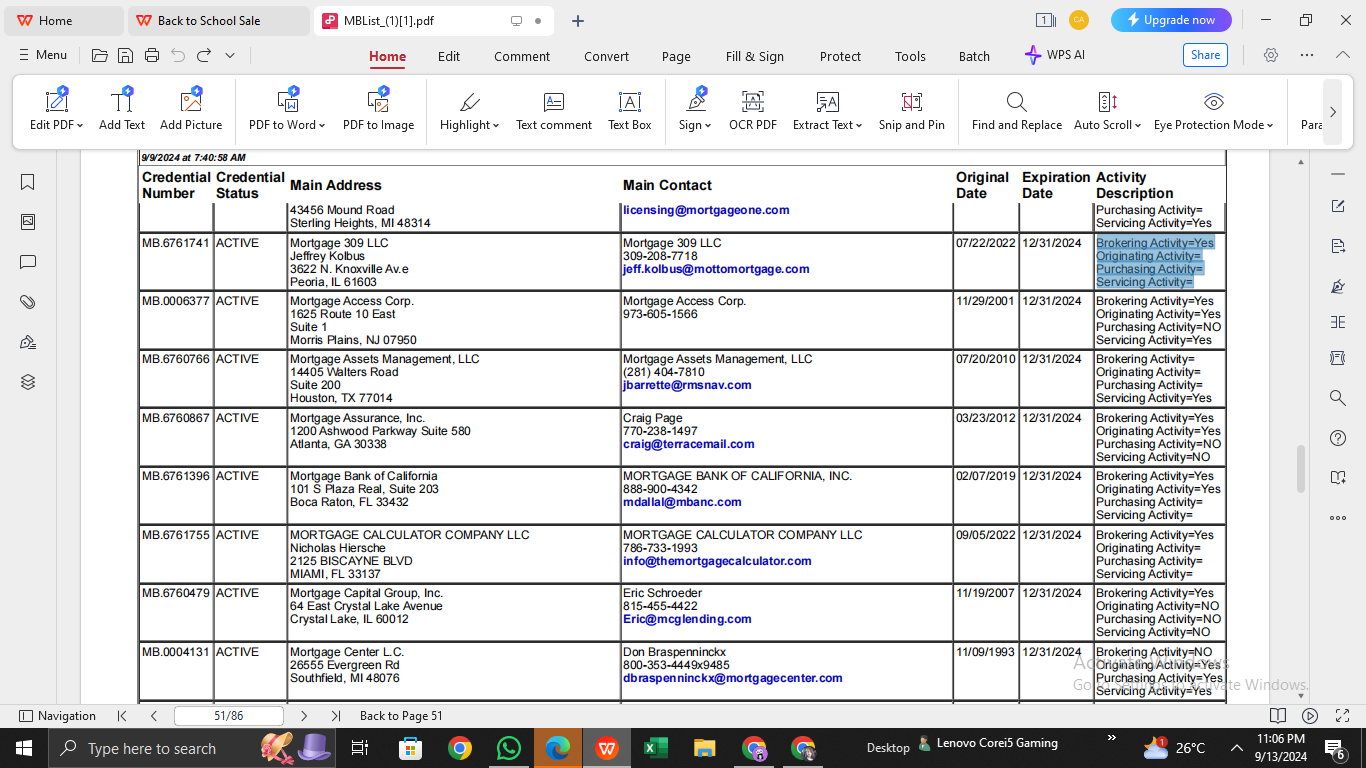Select the Text comment tool

[554, 110]
